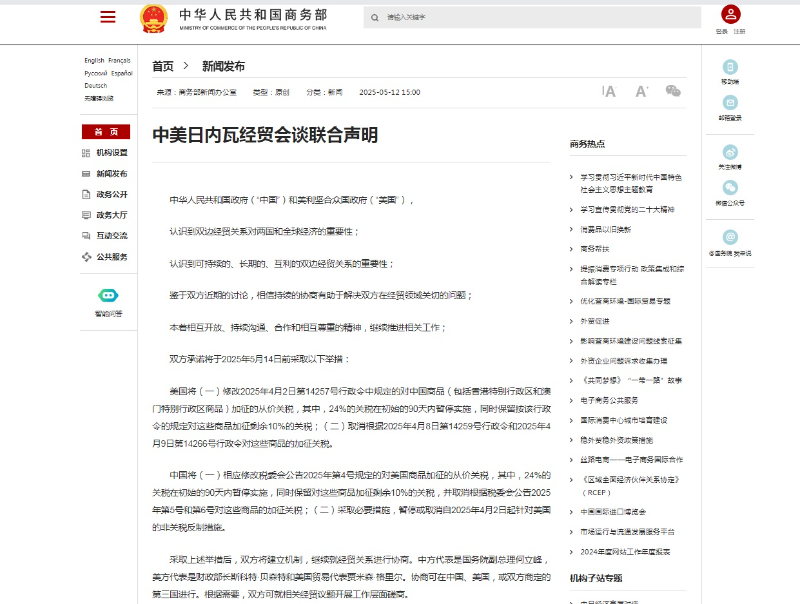800x604 pixels.
Task: Open 提振消费专项行动 政策集成和综合解读专栏 link
Action: [x=632, y=275]
